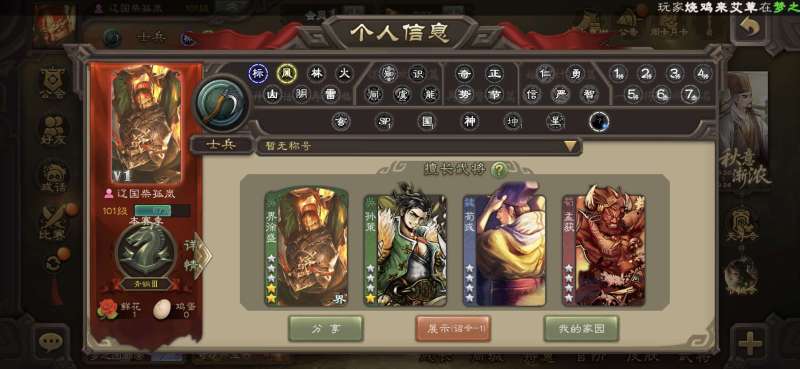Toggle the SP package filter

pyautogui.click(x=384, y=121)
